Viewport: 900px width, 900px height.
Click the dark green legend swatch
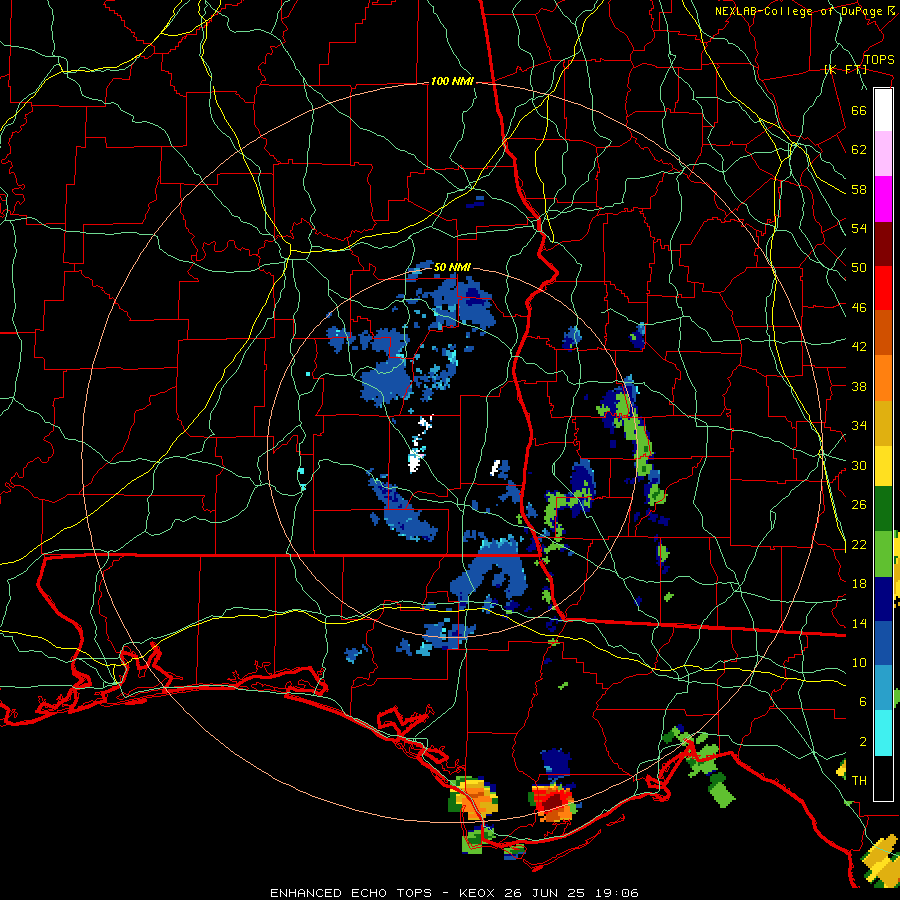pyautogui.click(x=883, y=509)
